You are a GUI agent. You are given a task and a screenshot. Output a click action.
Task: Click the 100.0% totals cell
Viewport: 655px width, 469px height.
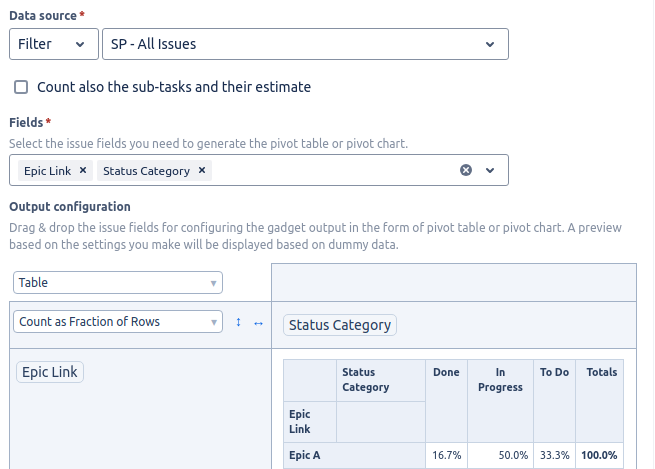coord(599,455)
